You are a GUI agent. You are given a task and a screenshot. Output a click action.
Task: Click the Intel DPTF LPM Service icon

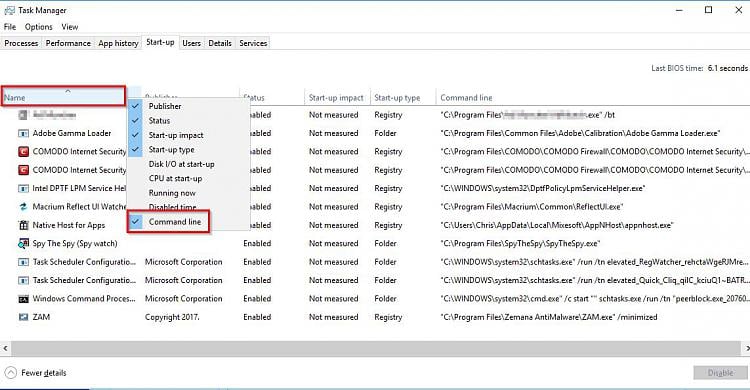23,189
